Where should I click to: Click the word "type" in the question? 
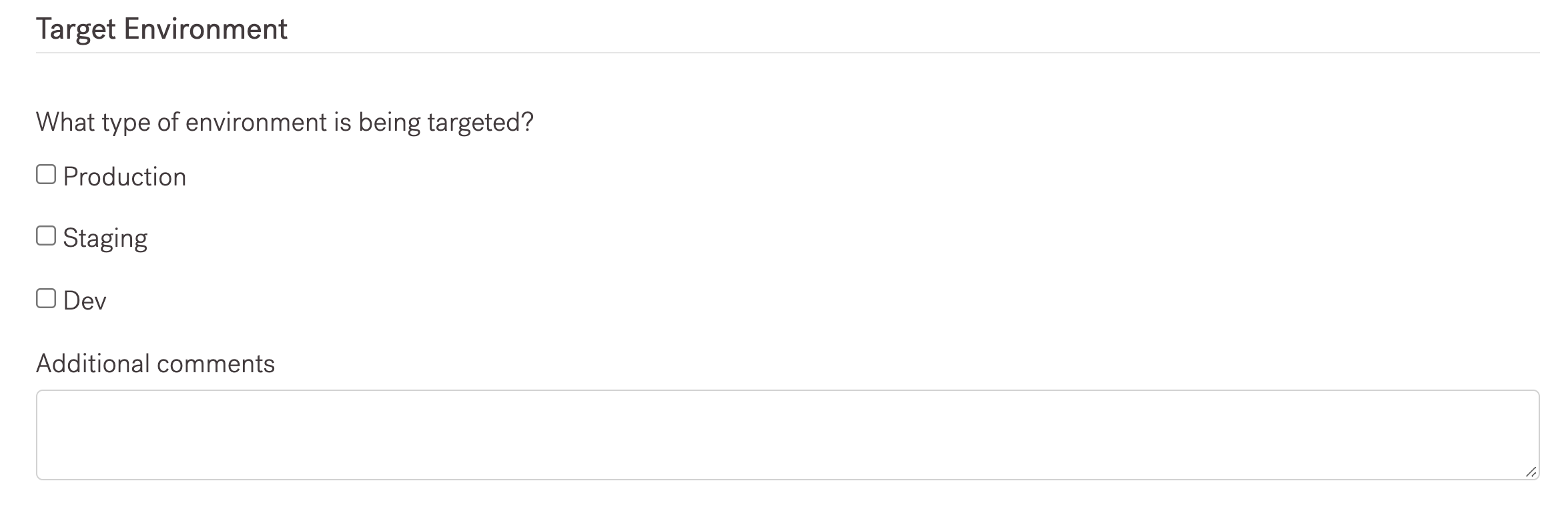[126, 122]
